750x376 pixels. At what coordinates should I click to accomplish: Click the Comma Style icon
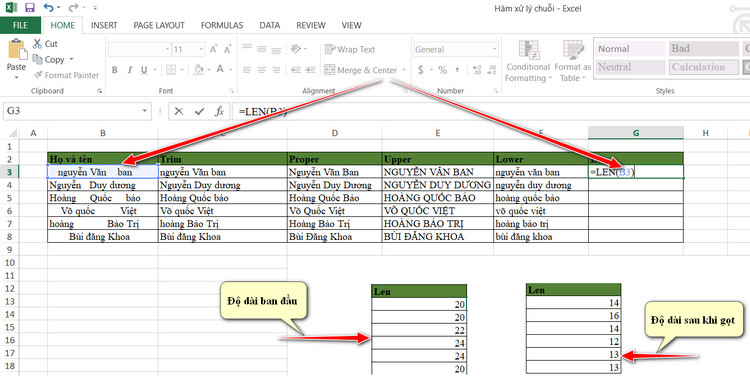point(457,70)
